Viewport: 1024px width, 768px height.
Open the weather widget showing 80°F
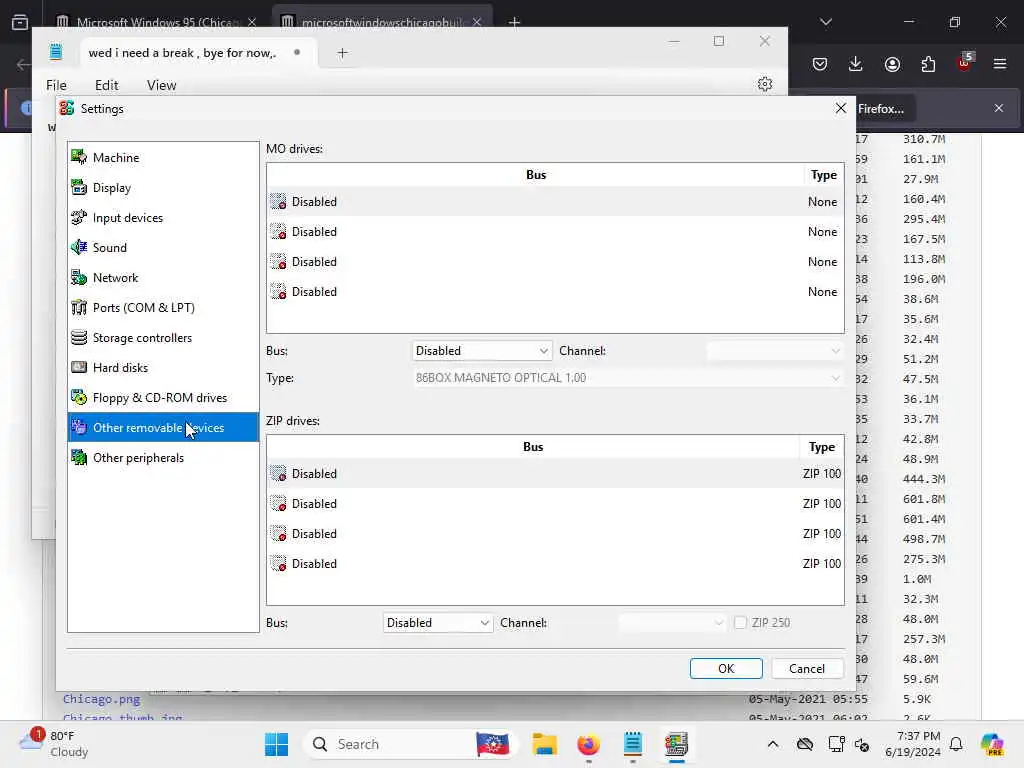pyautogui.click(x=54, y=744)
